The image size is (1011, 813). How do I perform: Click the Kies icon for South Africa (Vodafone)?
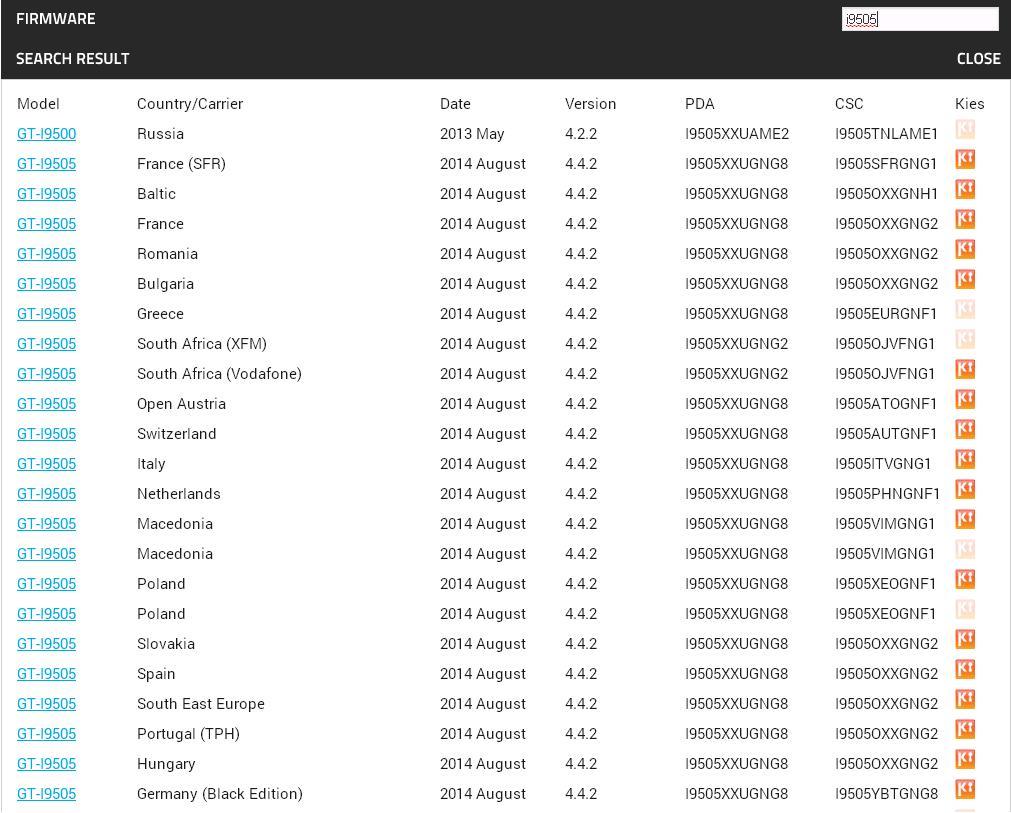[965, 369]
